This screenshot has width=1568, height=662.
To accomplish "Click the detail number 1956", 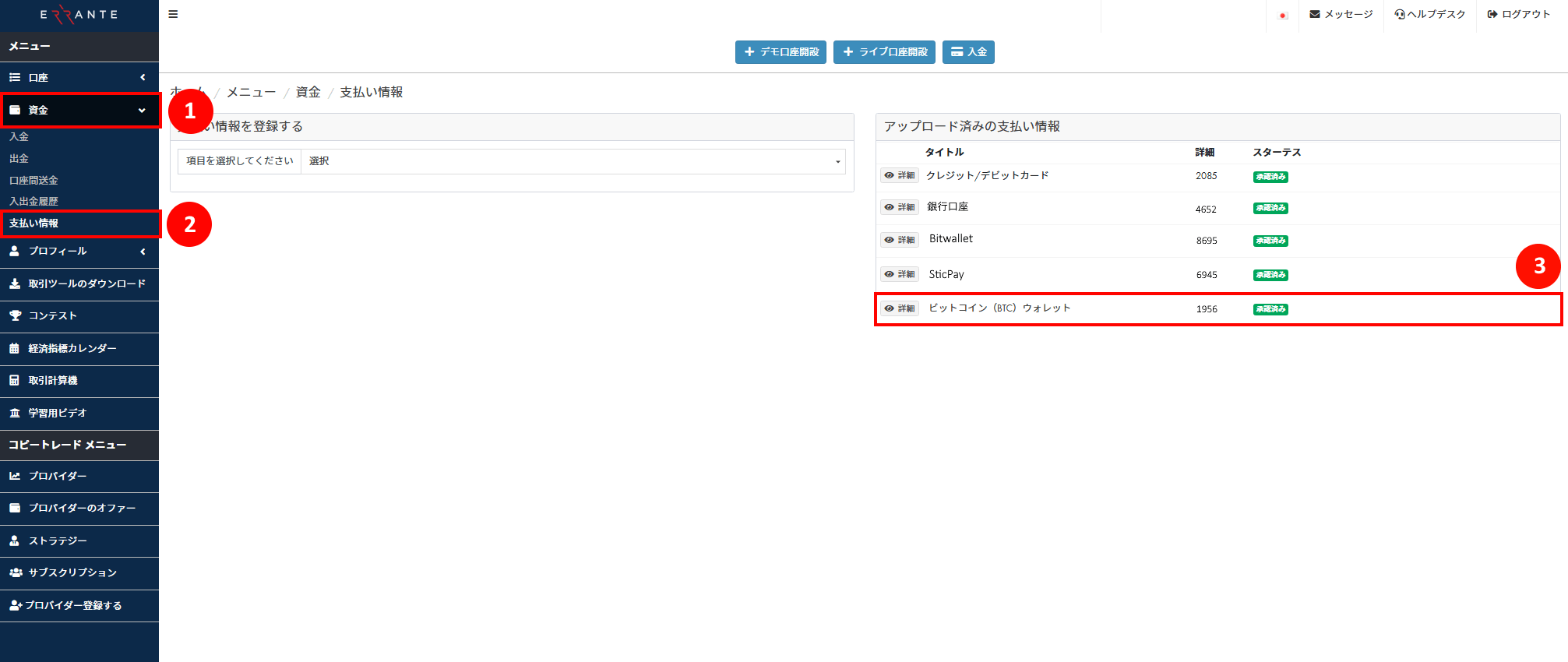I will point(1207,309).
